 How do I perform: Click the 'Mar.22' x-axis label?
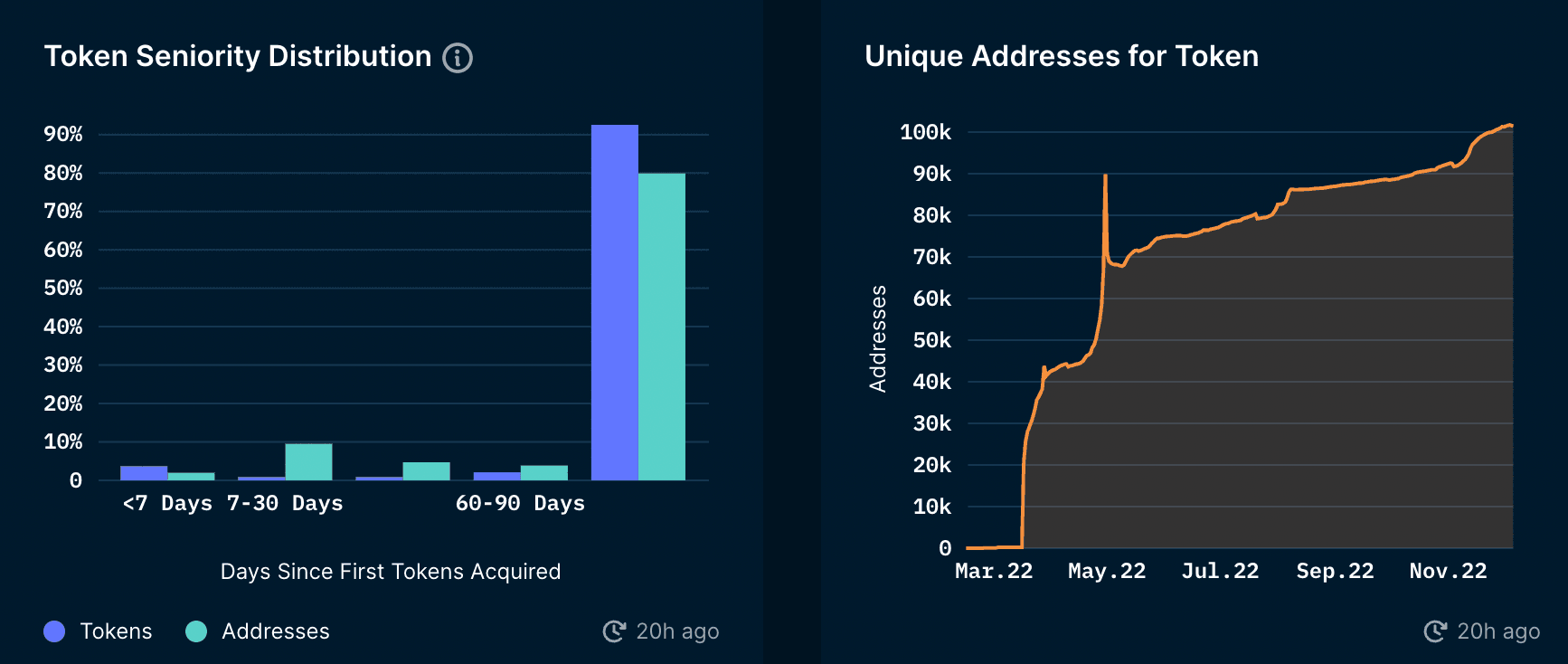[994, 571]
